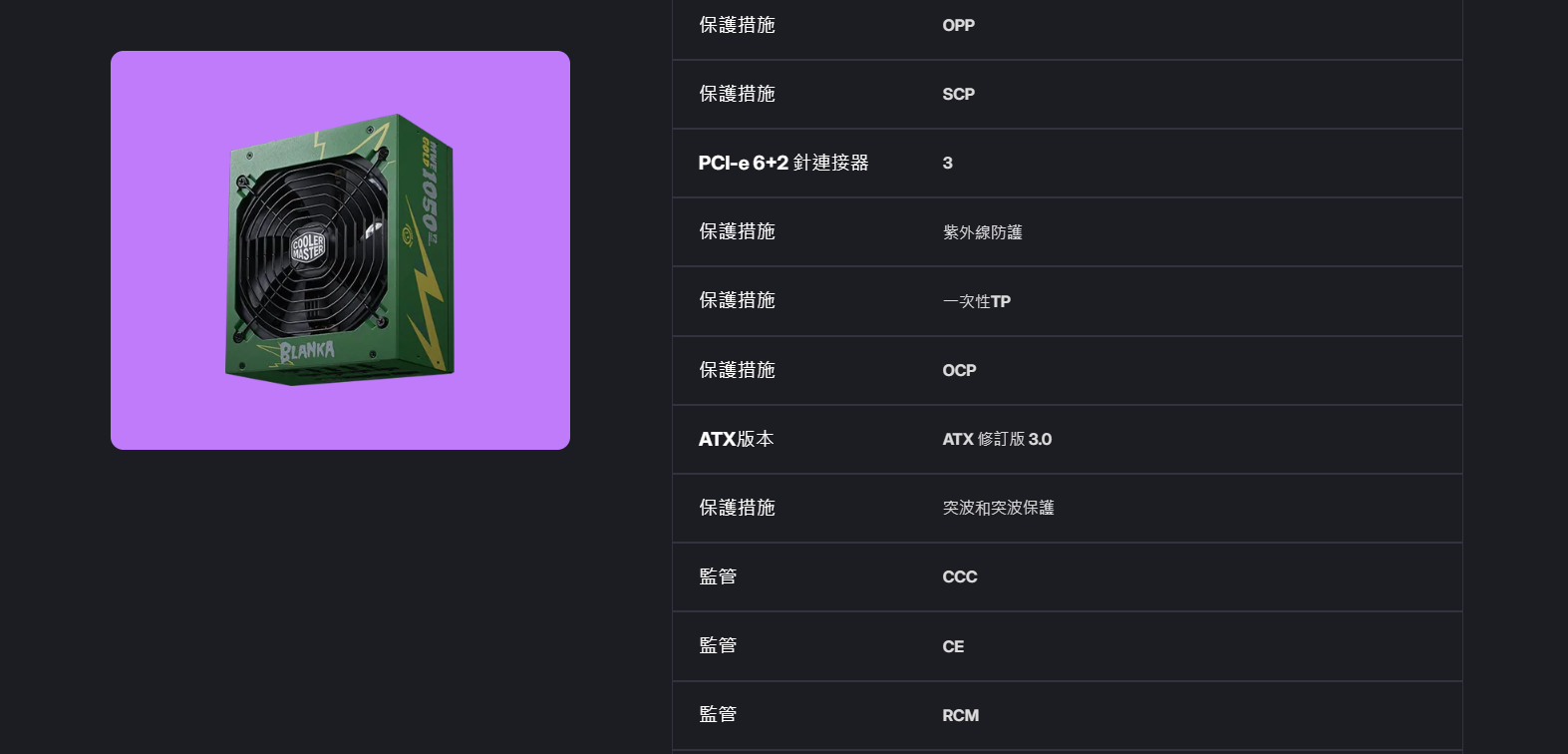1568x754 pixels.
Task: Click the 突波和突波保護 text
Action: (x=998, y=508)
